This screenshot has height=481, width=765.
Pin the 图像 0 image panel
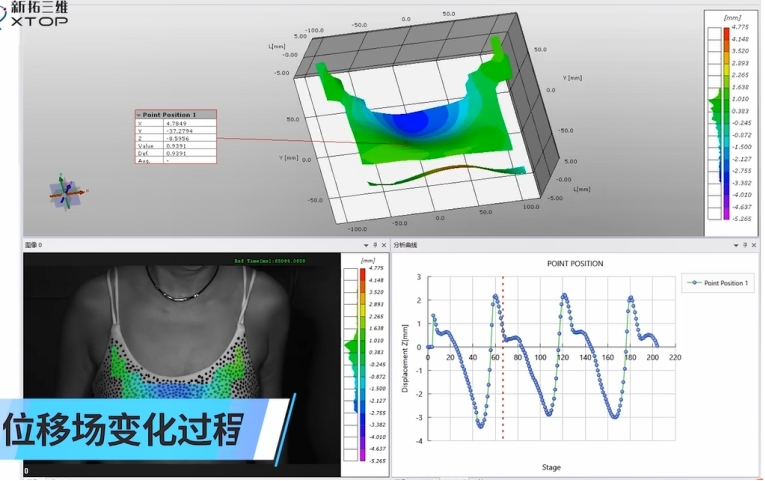click(374, 244)
